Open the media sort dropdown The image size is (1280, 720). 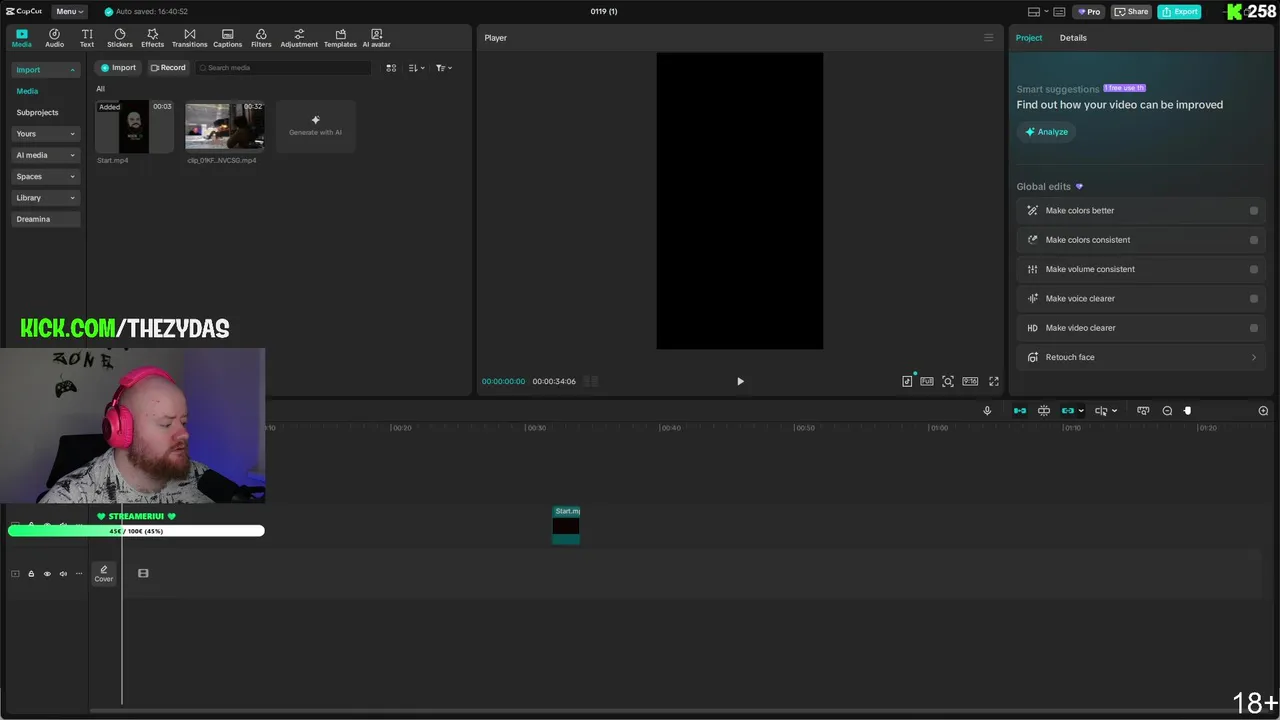click(417, 68)
